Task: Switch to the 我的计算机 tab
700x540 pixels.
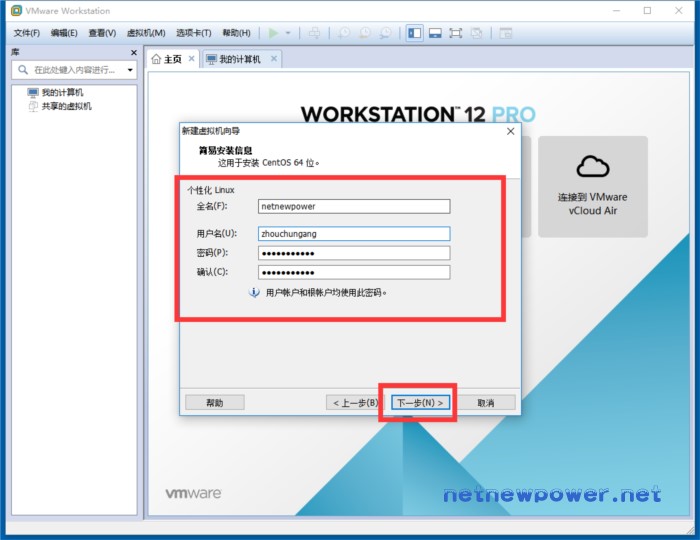Action: [240, 59]
